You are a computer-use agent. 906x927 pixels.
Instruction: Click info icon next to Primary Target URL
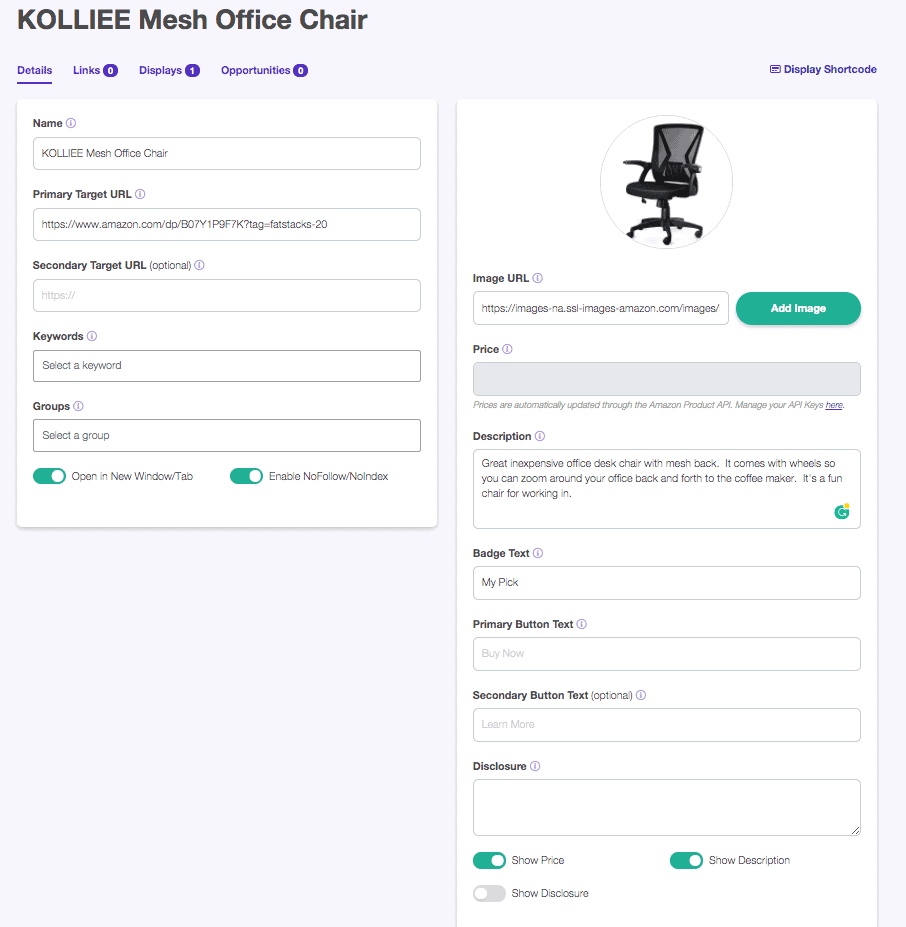pos(140,195)
